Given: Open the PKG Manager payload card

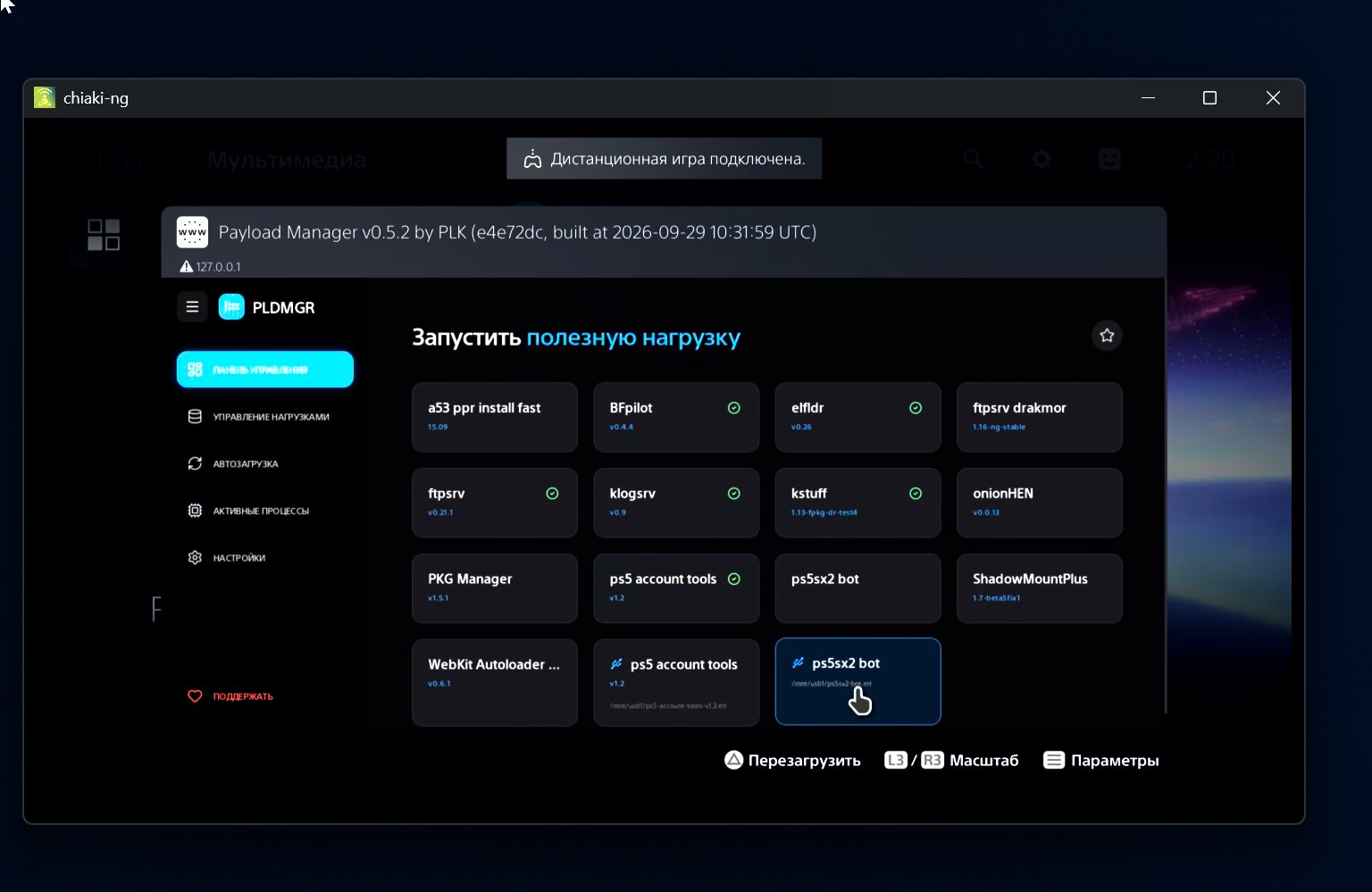Looking at the screenshot, I should 495,588.
